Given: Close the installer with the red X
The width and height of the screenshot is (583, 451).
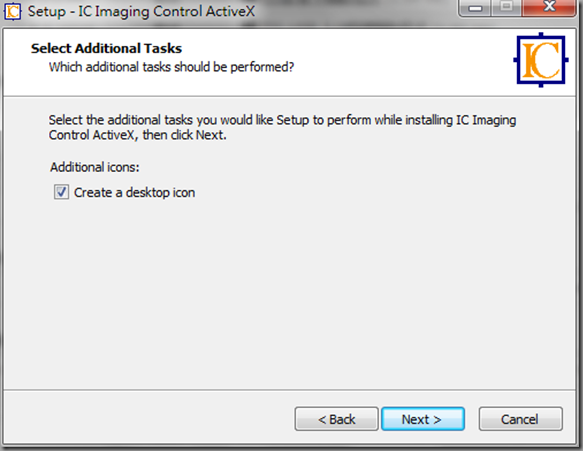Looking at the screenshot, I should pyautogui.click(x=549, y=7).
